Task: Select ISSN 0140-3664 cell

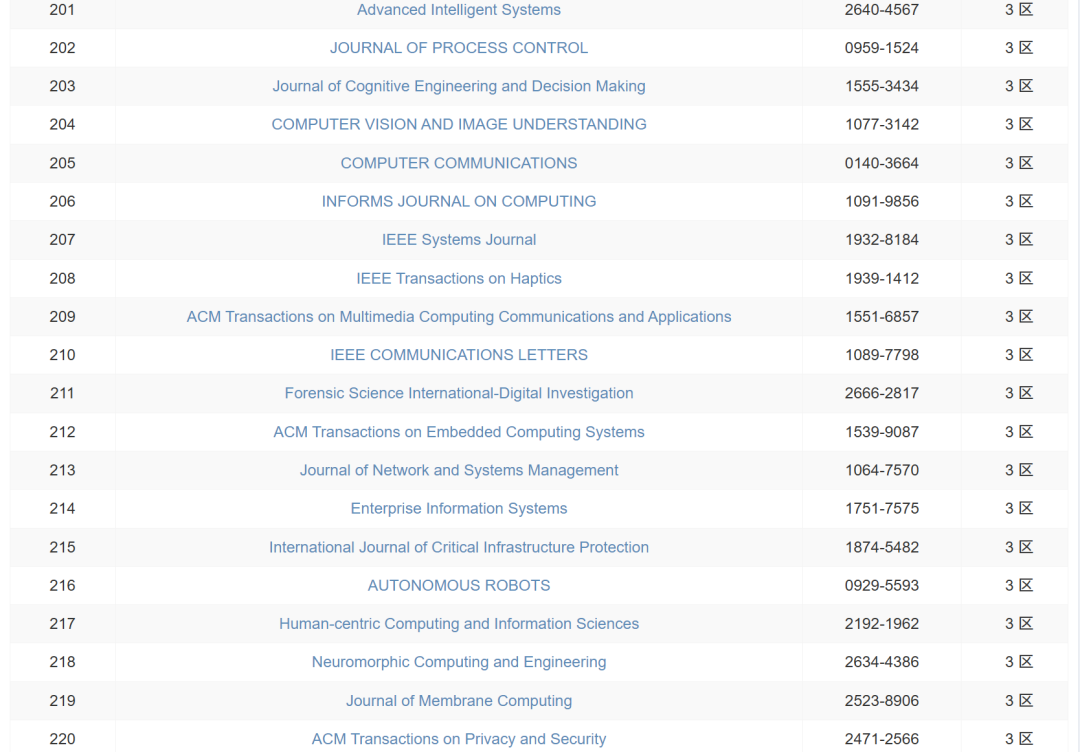Action: (x=882, y=163)
